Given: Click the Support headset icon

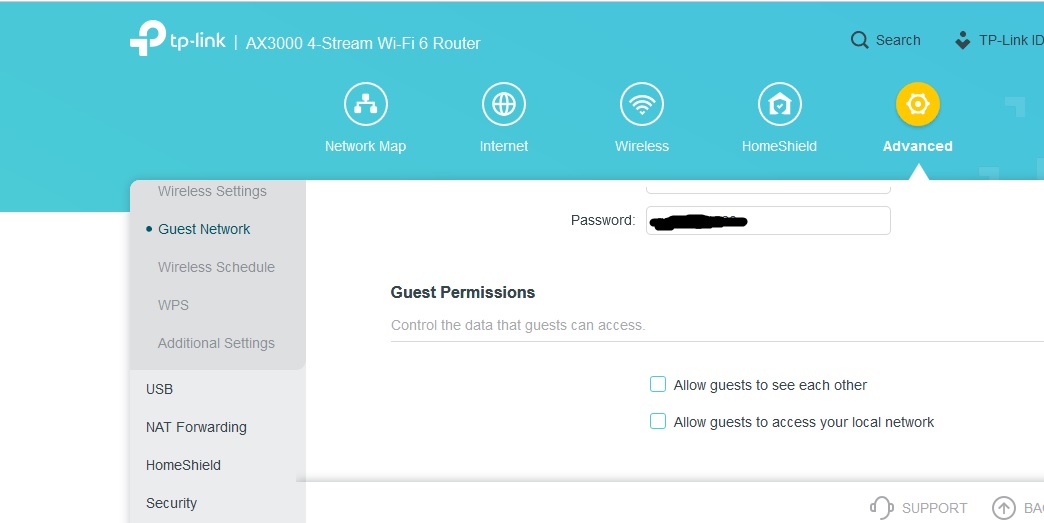Looking at the screenshot, I should click(882, 508).
